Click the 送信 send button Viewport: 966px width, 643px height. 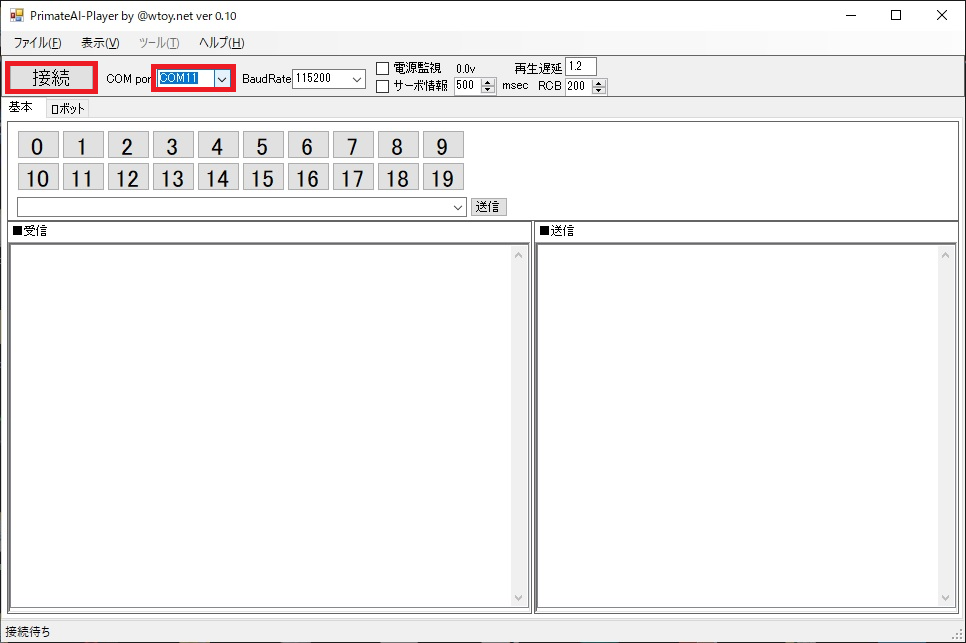point(489,207)
